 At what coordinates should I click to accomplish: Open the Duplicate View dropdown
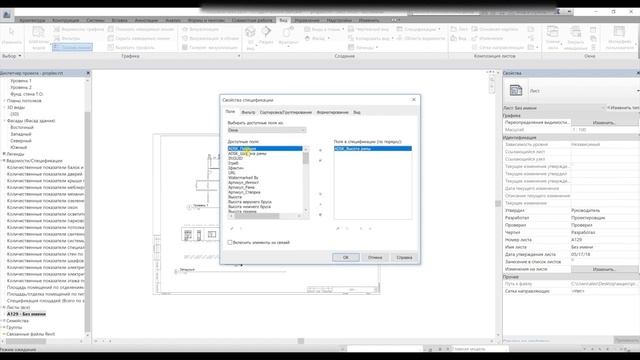[392, 38]
